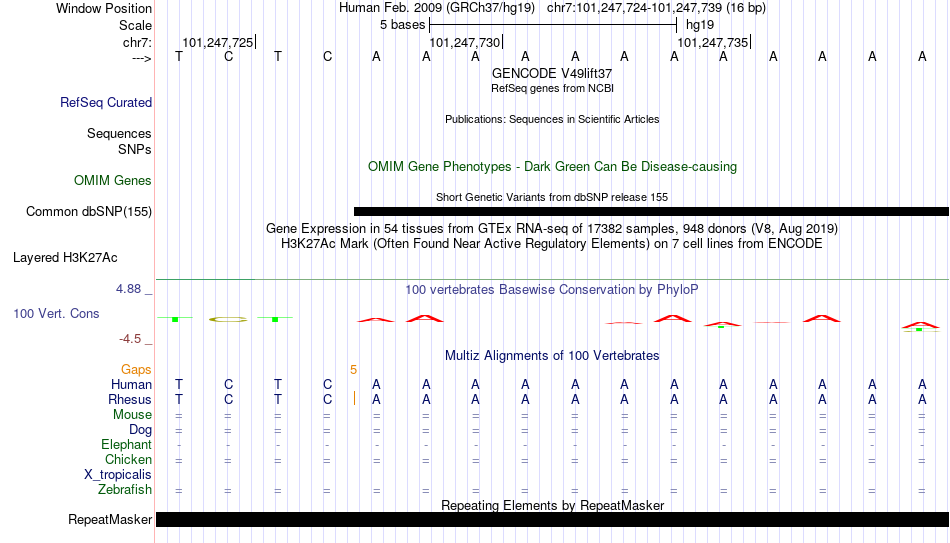Click the RefSeq Curated track label
The image size is (950, 543).
pyautogui.click(x=106, y=102)
